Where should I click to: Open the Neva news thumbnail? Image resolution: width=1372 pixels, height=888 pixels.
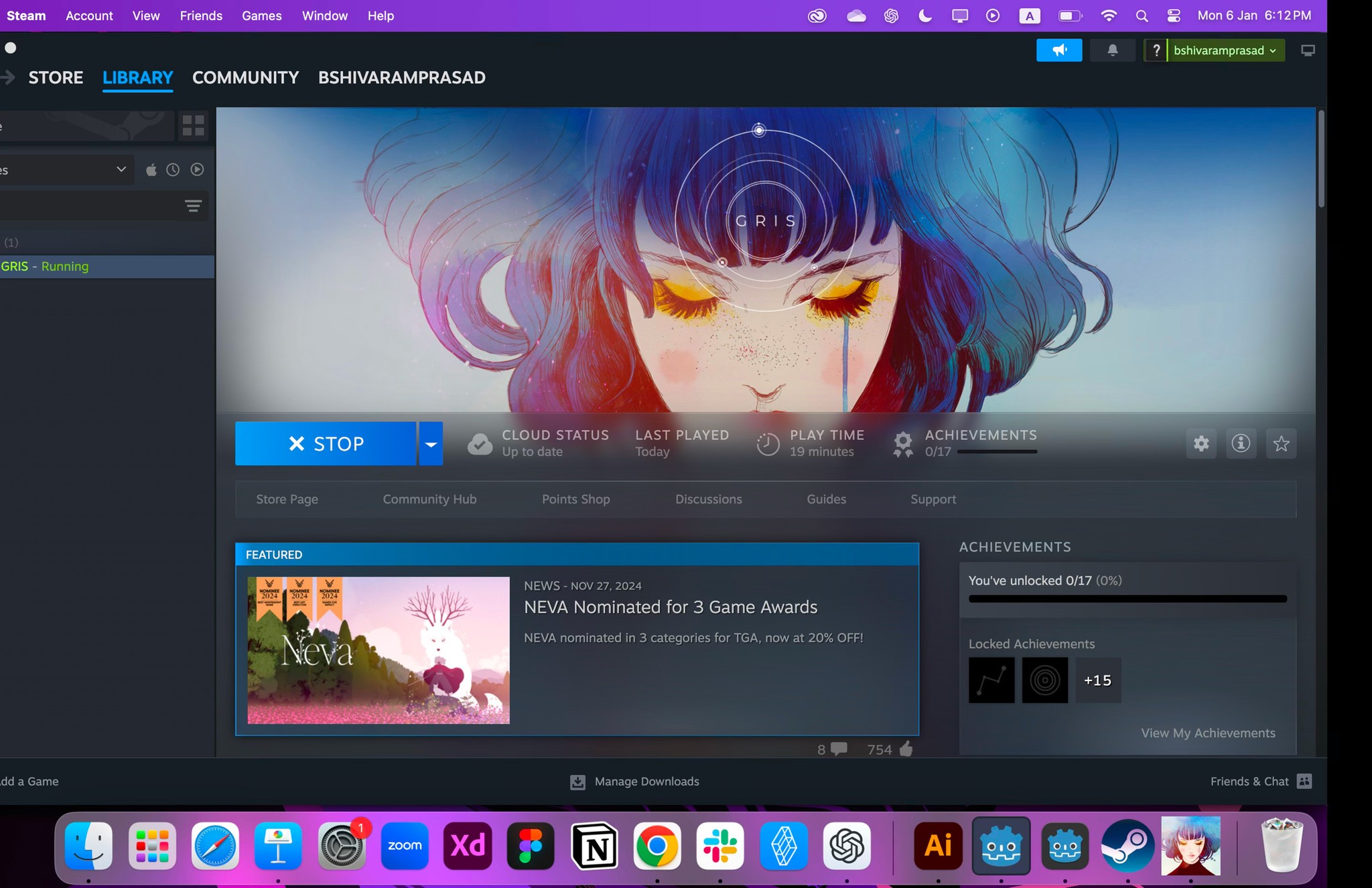click(379, 650)
